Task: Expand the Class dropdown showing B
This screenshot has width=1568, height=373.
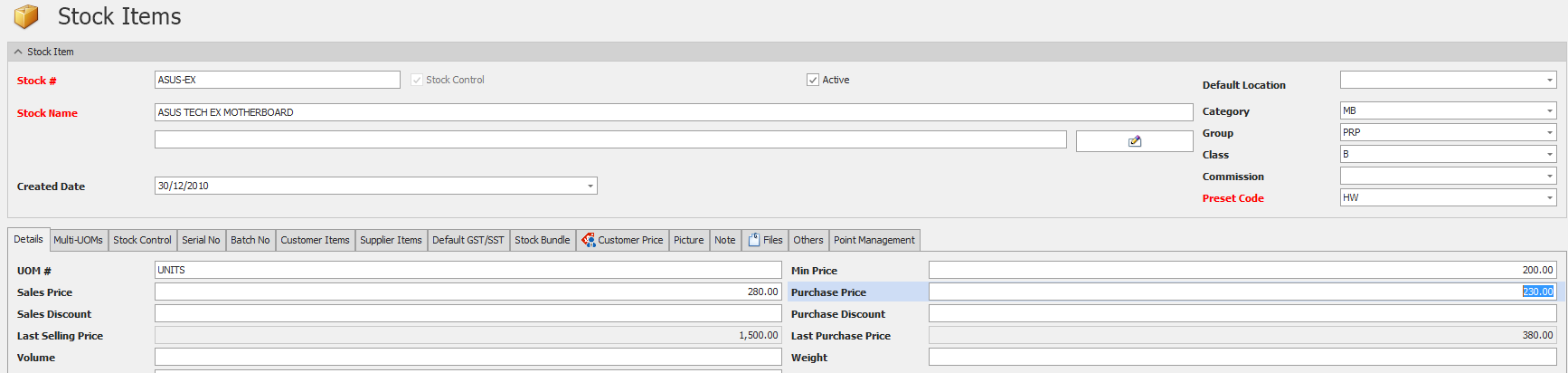Action: [x=1549, y=154]
